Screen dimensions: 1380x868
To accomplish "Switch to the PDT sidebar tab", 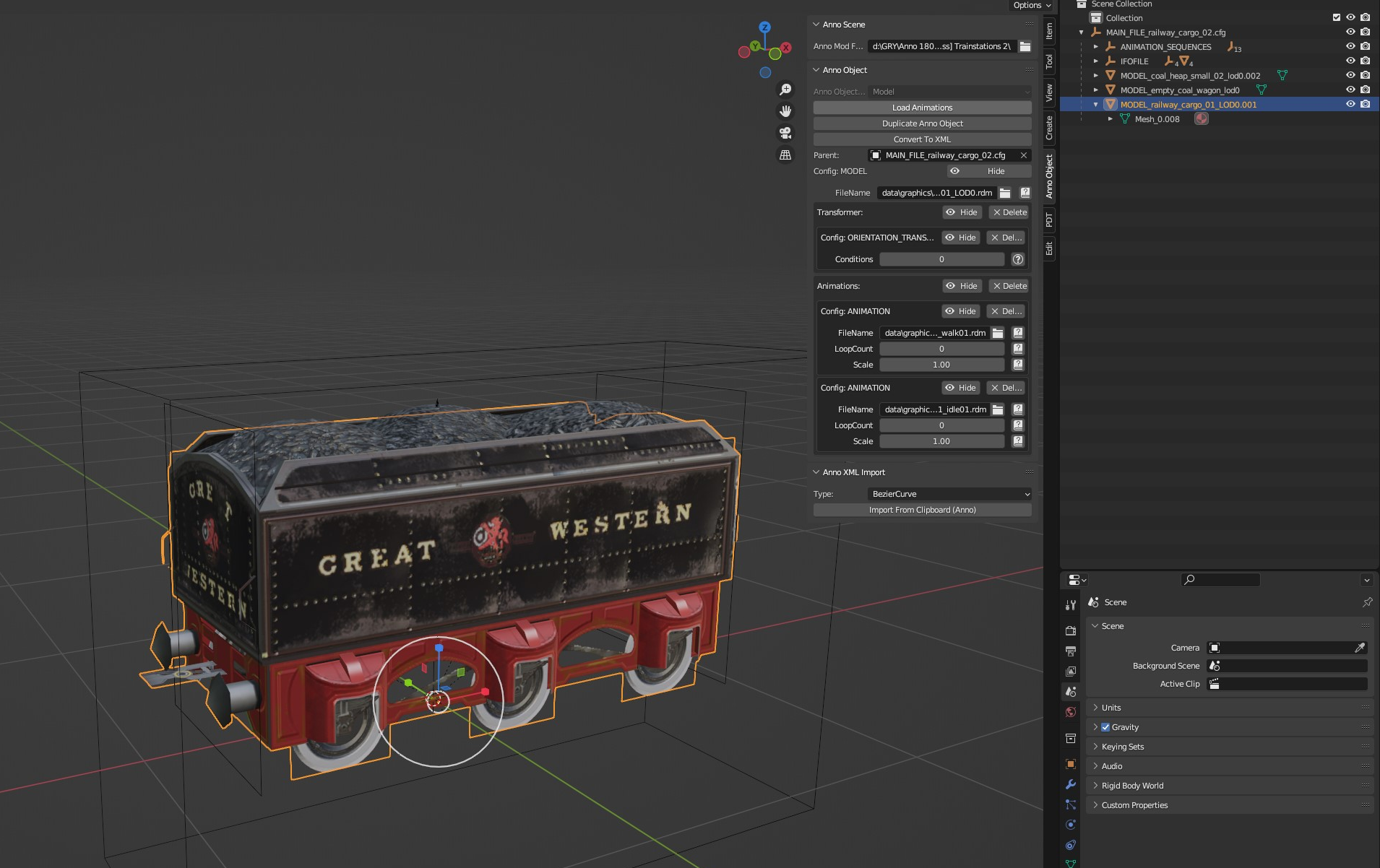I will pos(1049,220).
